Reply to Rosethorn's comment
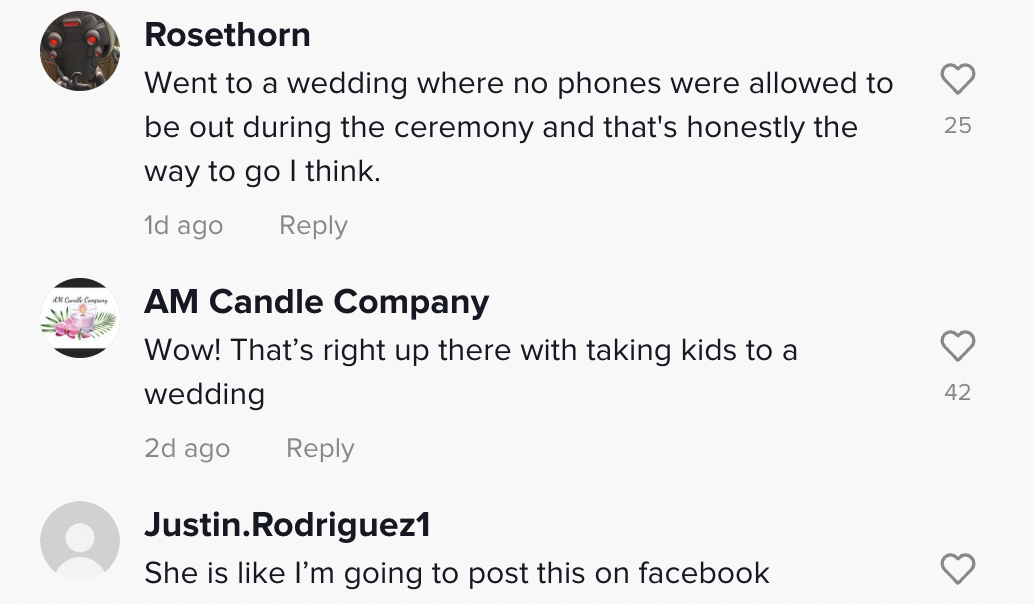The width and height of the screenshot is (1034, 604). click(x=313, y=226)
